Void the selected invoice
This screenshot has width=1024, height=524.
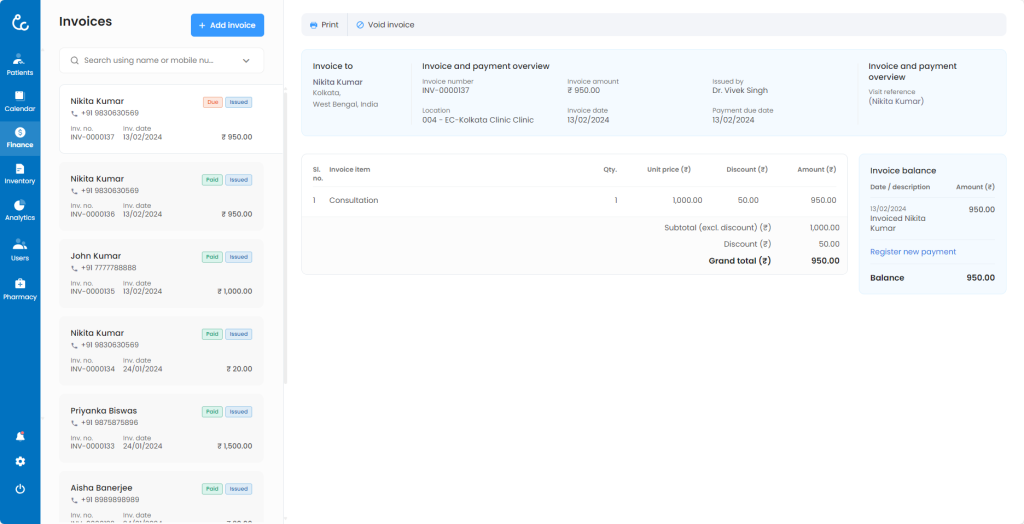coord(385,25)
